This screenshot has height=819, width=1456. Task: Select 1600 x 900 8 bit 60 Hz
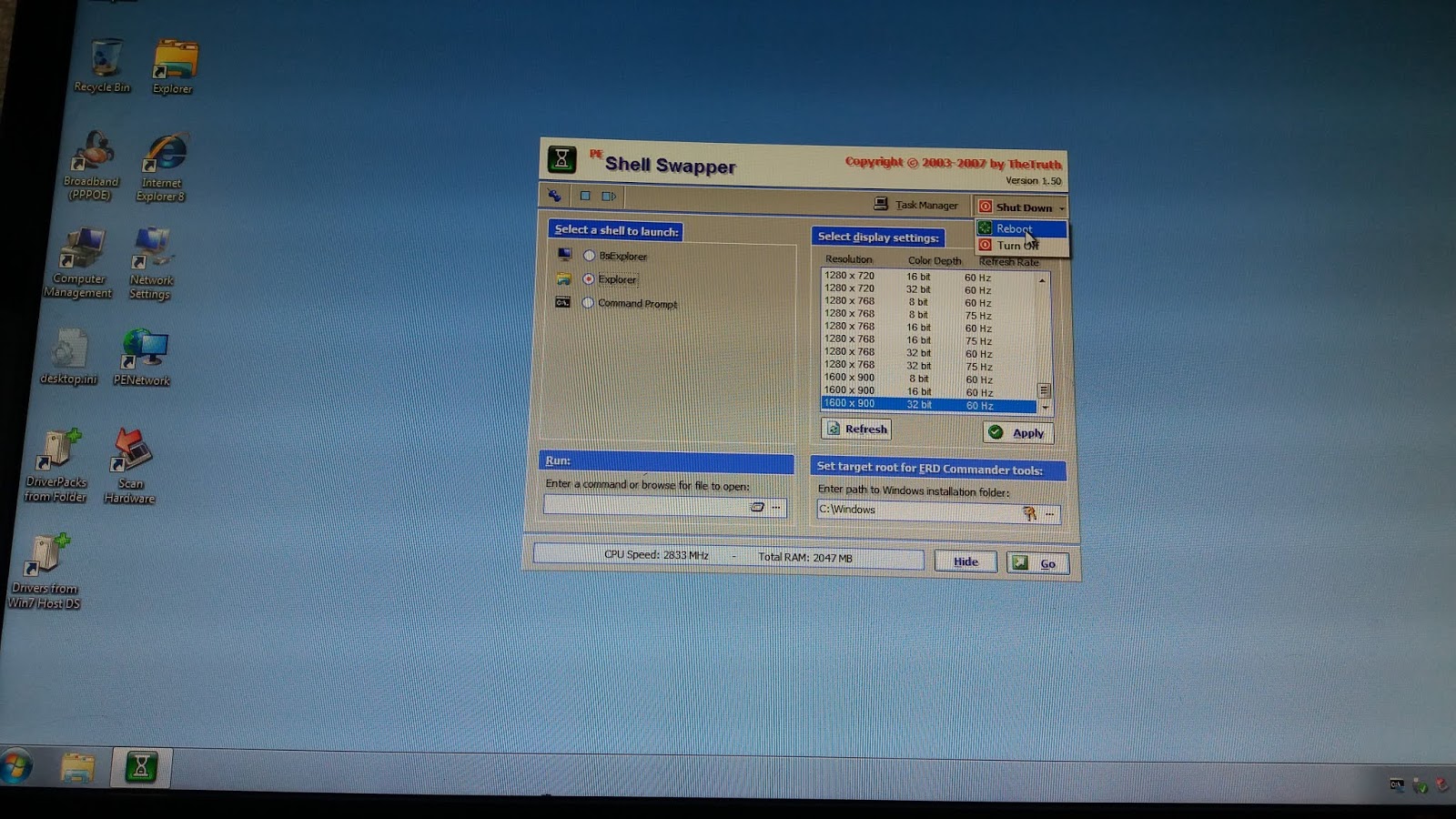coord(928,379)
